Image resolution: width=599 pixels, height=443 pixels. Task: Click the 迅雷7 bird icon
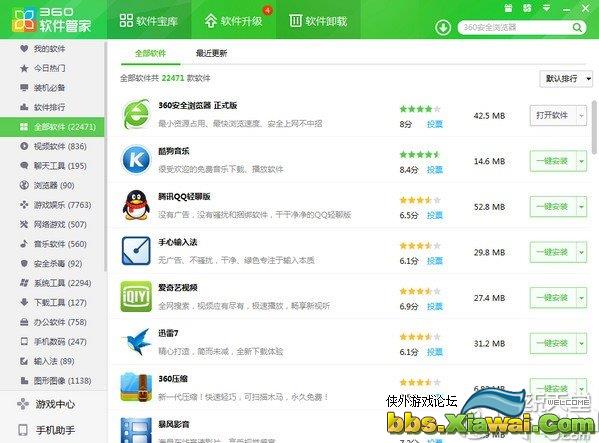(136, 342)
